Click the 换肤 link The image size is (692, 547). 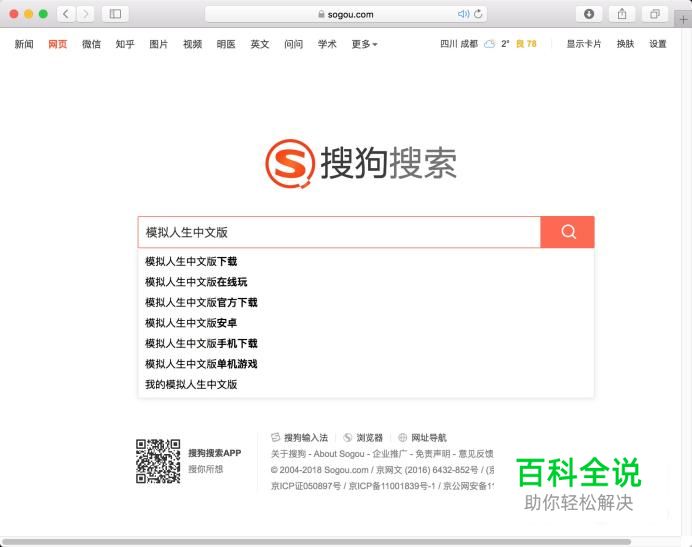625,44
